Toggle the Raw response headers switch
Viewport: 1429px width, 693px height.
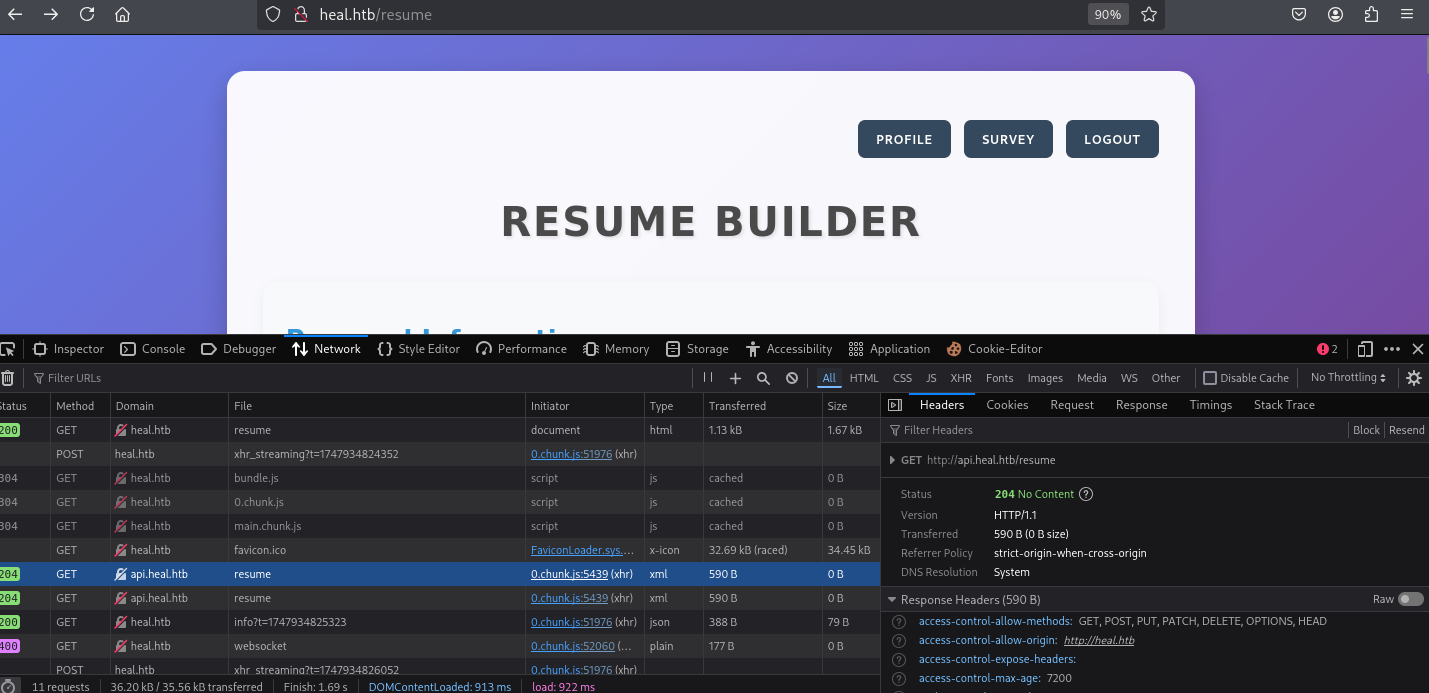[x=1410, y=599]
